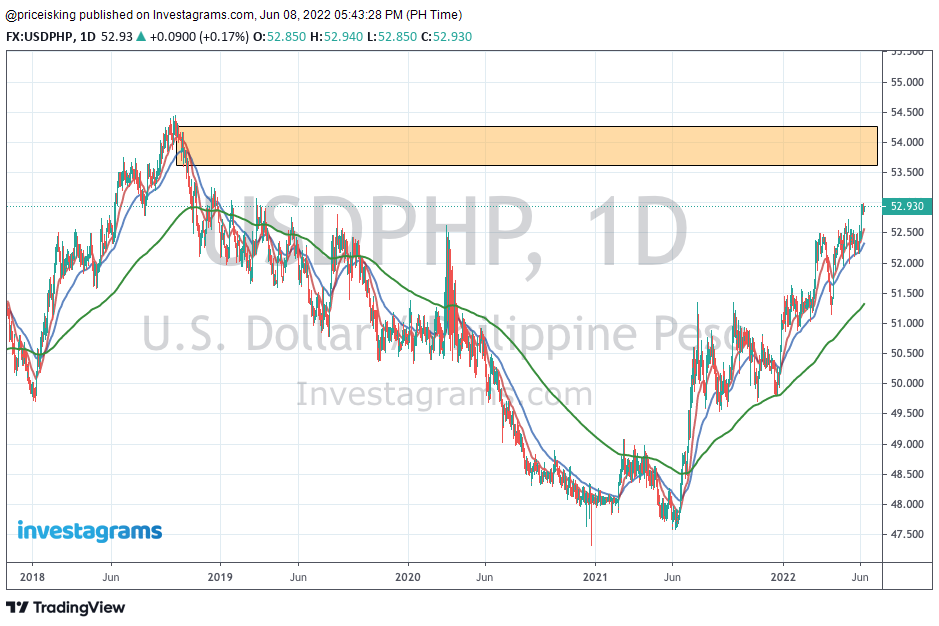Click the FX:USDPHP symbol label

coord(40,37)
